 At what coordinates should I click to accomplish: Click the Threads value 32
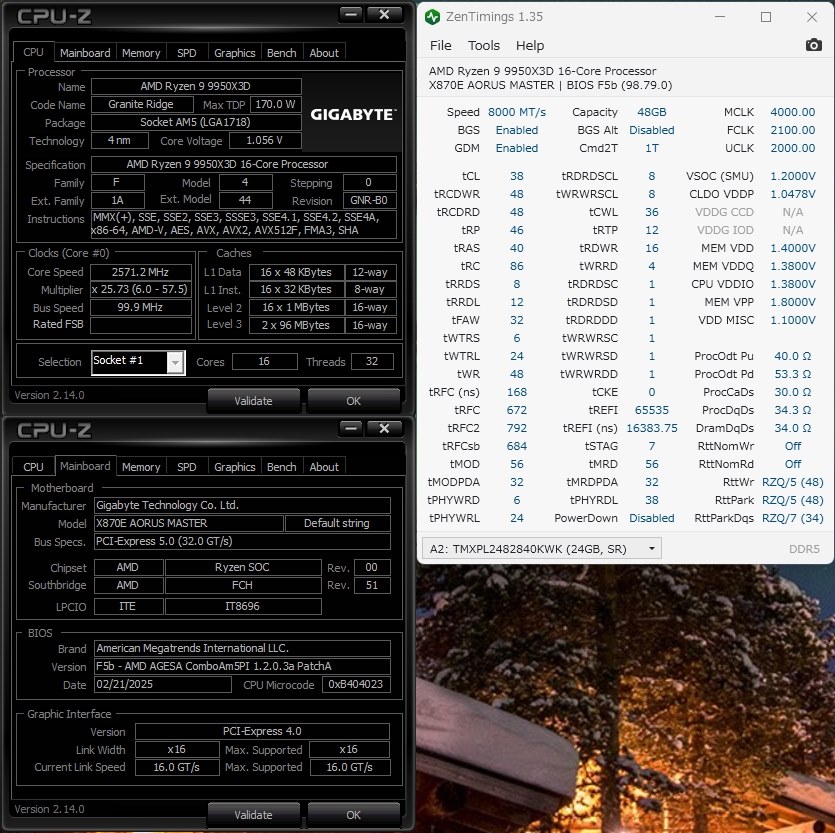tap(372, 361)
